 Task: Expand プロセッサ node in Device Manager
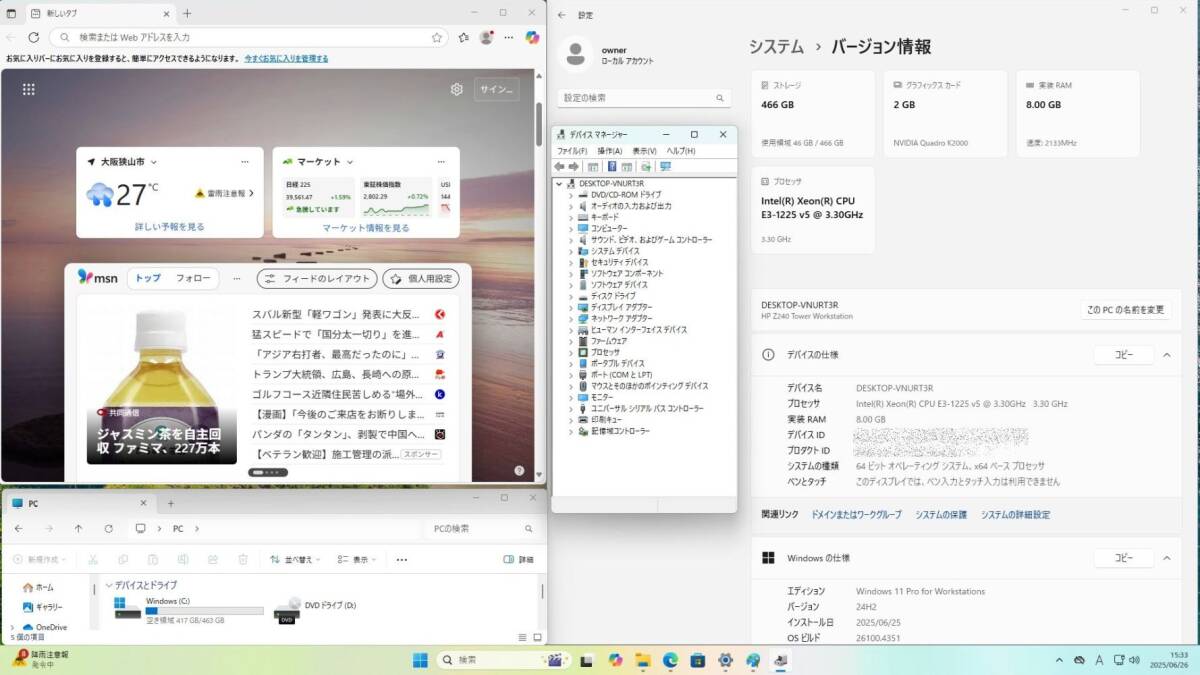click(x=571, y=352)
